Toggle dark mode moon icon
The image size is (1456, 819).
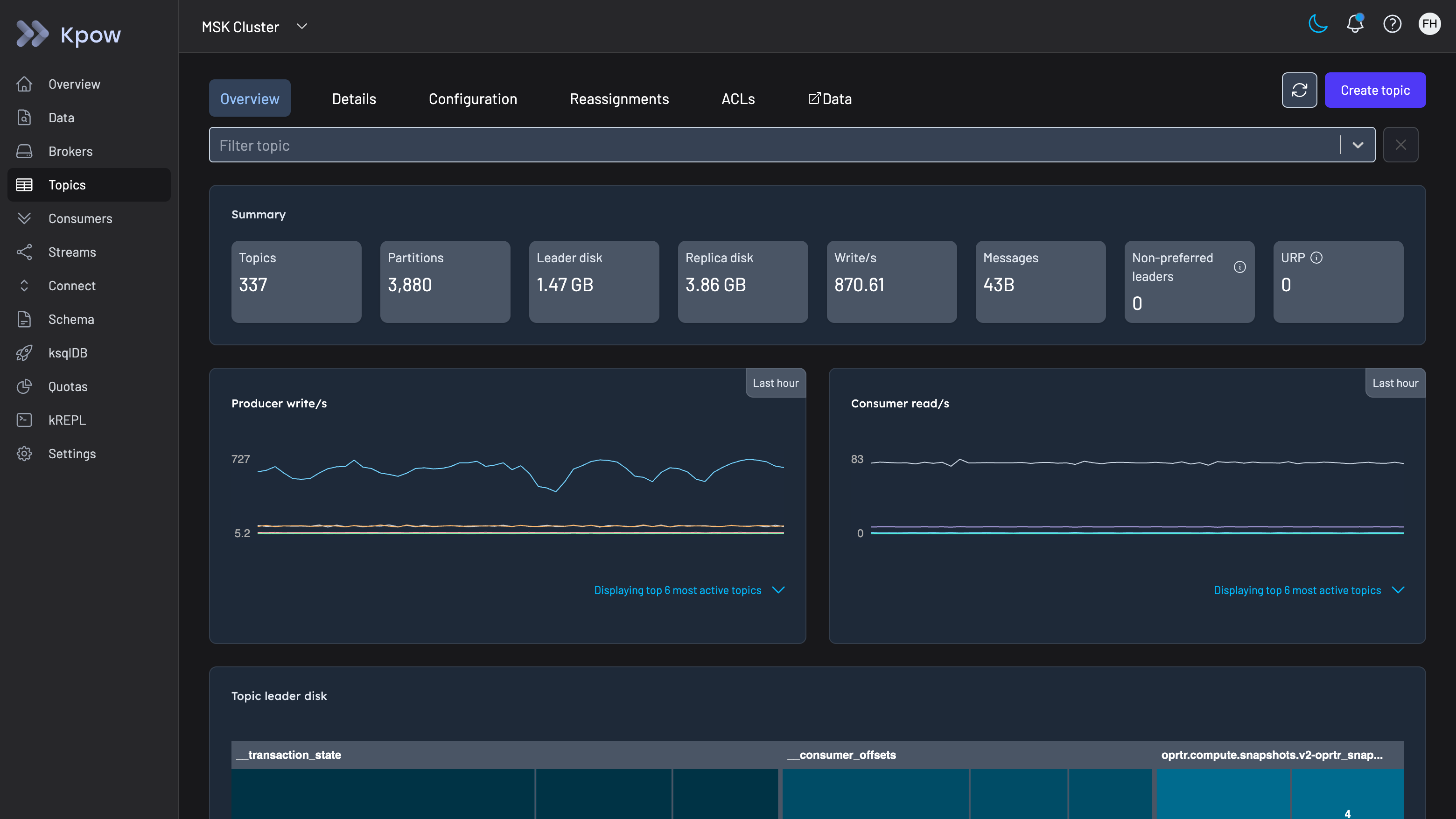[1317, 24]
